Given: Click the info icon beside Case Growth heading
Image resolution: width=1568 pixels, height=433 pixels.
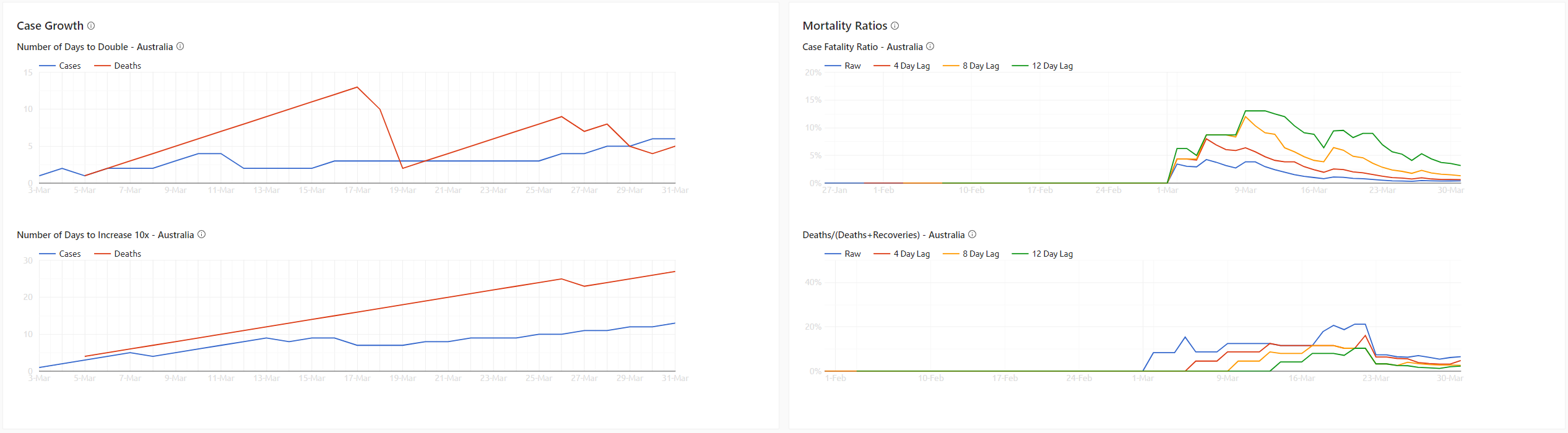Looking at the screenshot, I should coord(91,25).
